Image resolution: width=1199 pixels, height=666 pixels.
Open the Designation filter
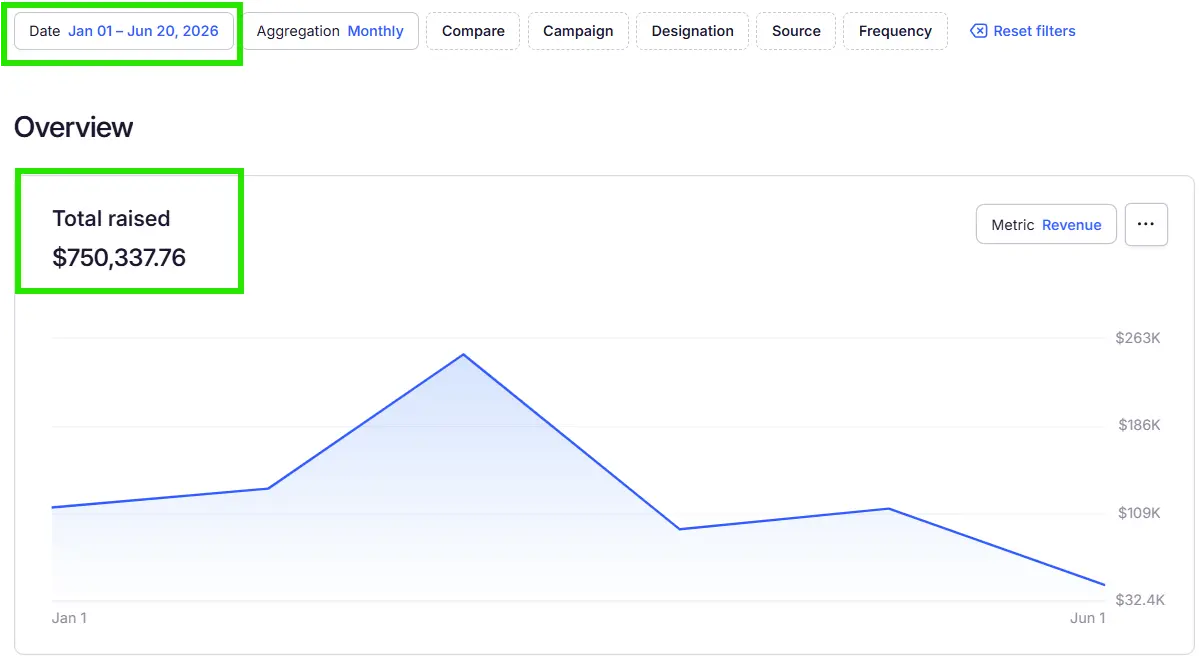[692, 31]
